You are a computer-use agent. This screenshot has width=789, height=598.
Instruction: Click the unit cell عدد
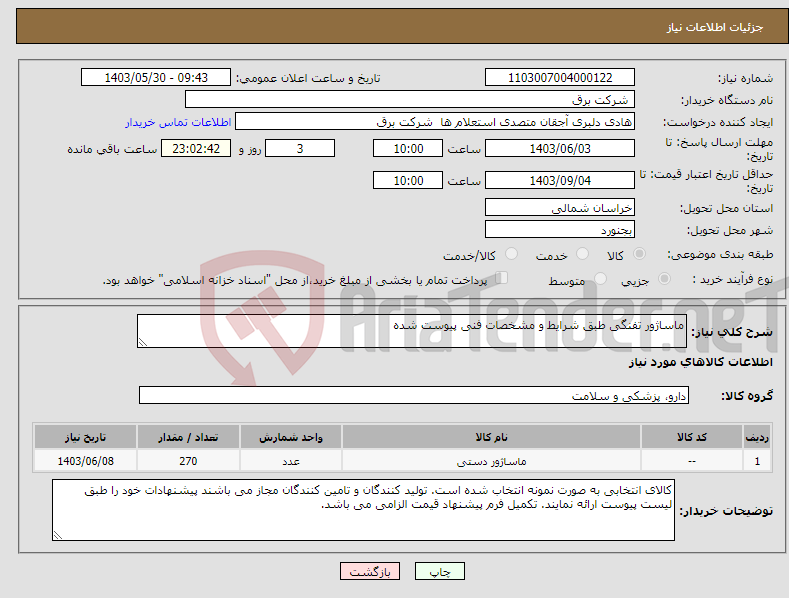291,461
